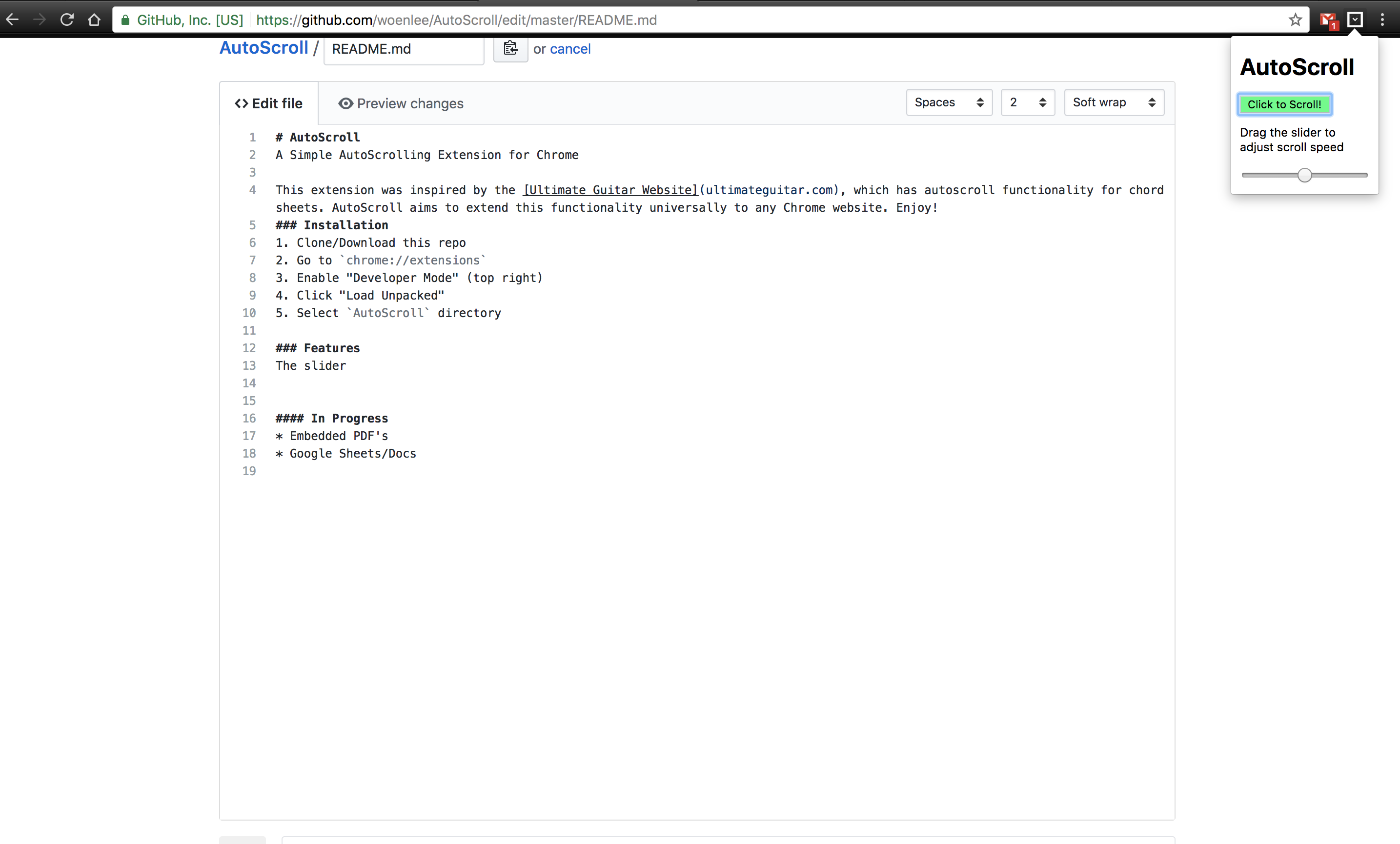1400x844 pixels.
Task: Open the Soft wrap dropdown
Action: pyautogui.click(x=1114, y=103)
